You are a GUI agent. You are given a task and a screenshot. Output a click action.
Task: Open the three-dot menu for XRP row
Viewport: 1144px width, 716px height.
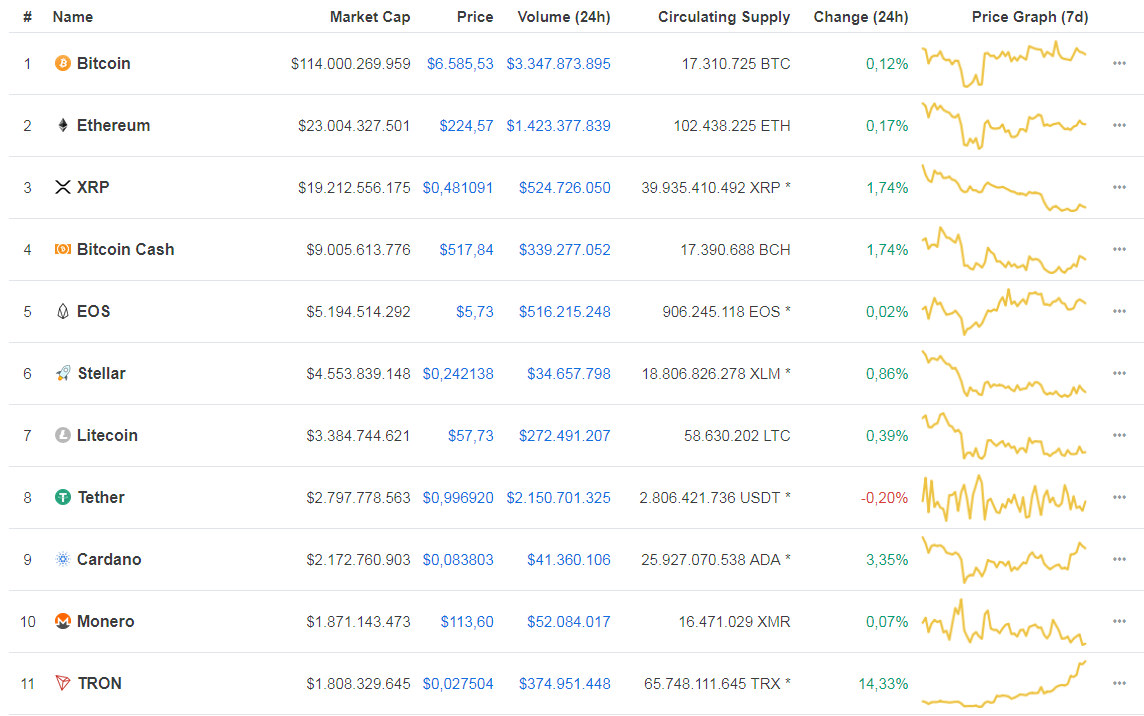click(x=1119, y=188)
